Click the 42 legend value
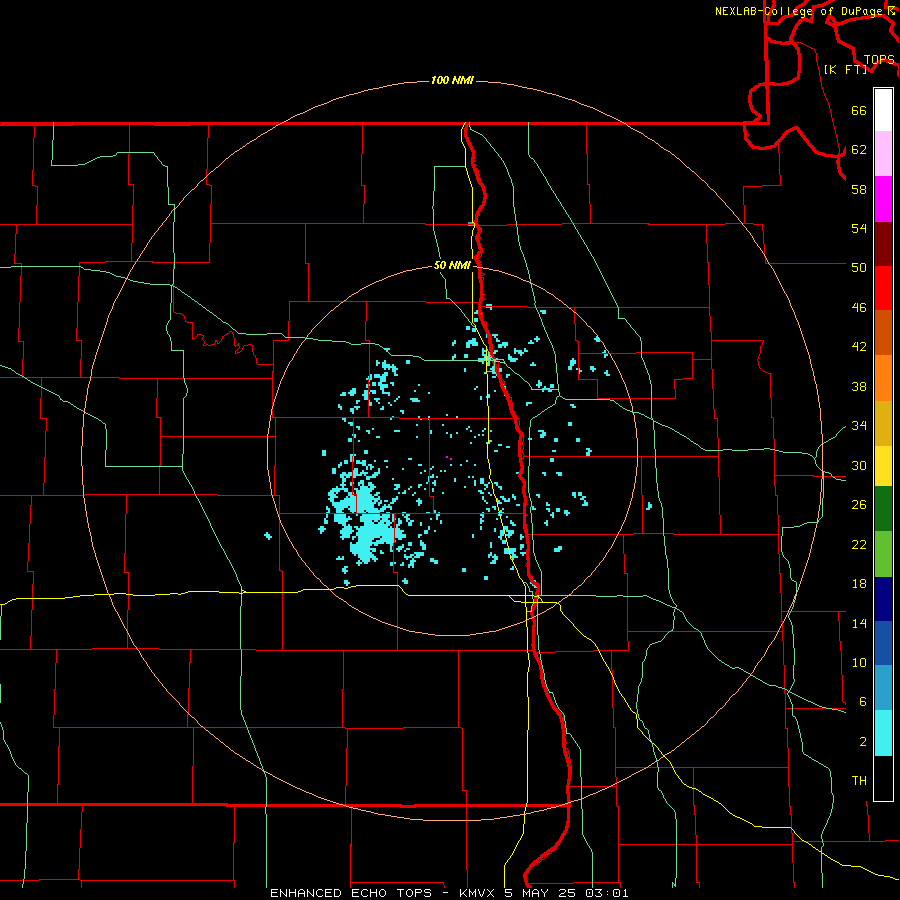Screen dimensions: 900x900 click(x=859, y=347)
